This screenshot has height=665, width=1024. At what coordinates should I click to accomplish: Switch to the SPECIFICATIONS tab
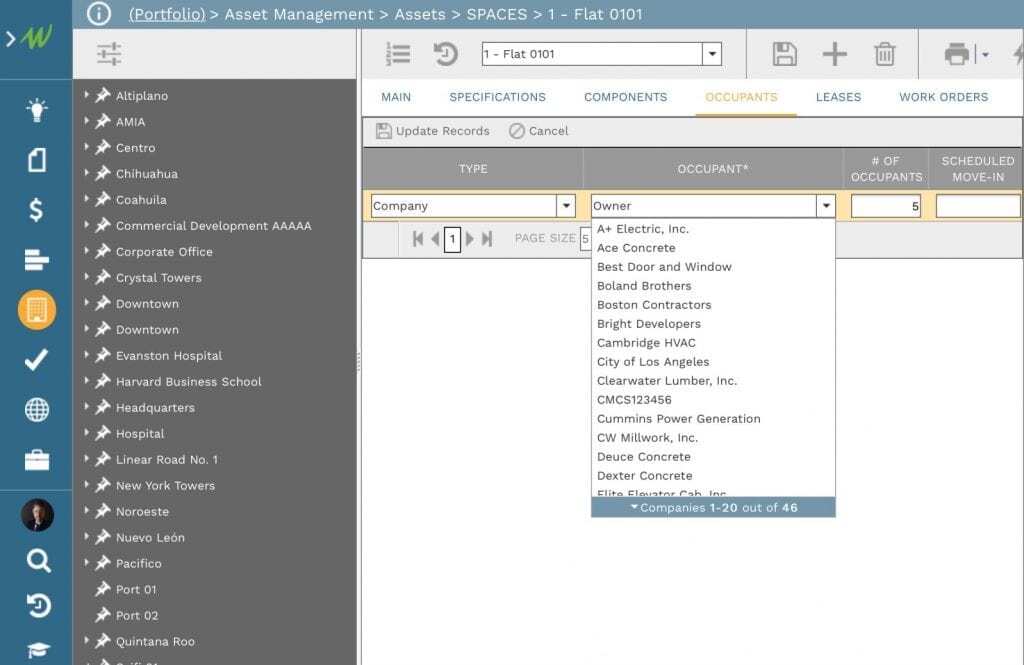(x=497, y=97)
